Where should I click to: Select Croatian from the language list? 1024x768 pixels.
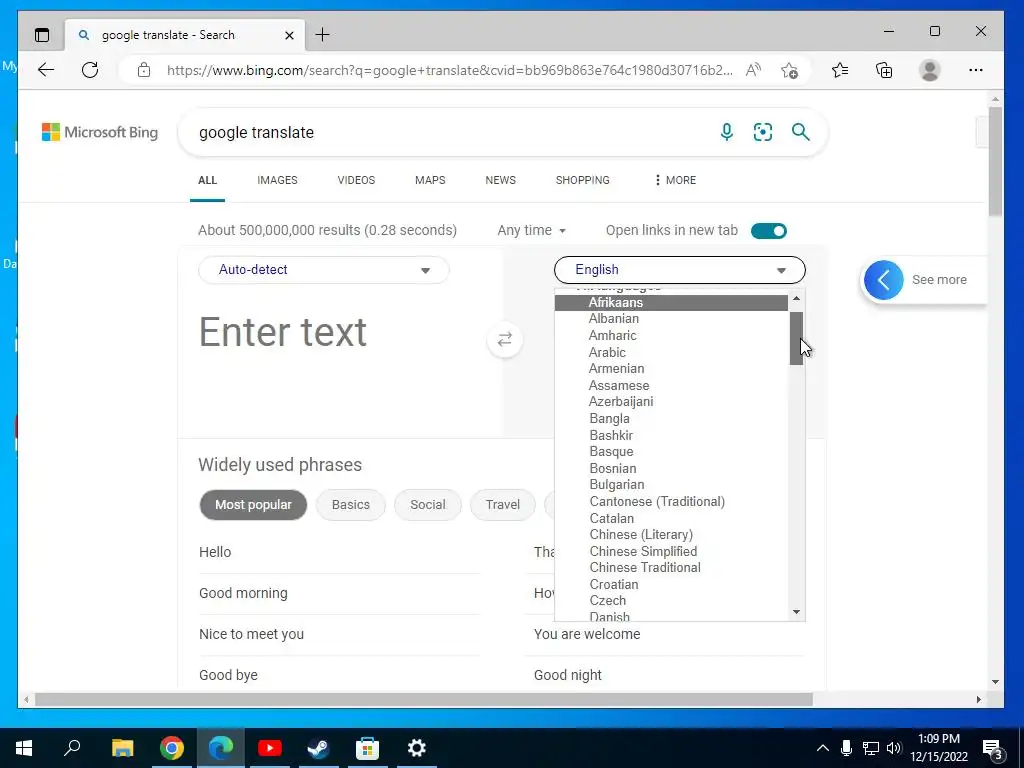pos(671,584)
